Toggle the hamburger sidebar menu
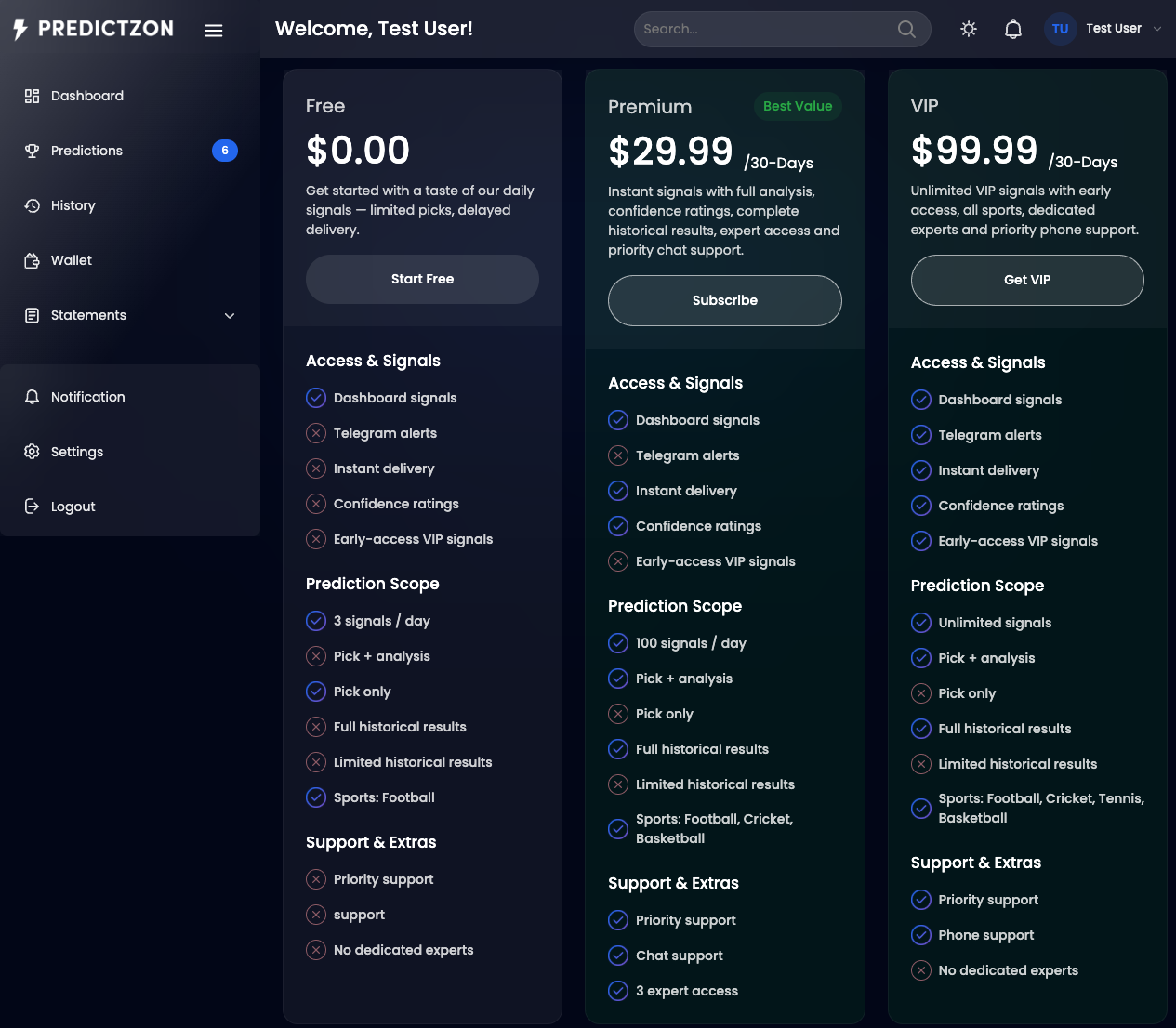Screen dimensions: 1176x1028 pyautogui.click(x=214, y=31)
